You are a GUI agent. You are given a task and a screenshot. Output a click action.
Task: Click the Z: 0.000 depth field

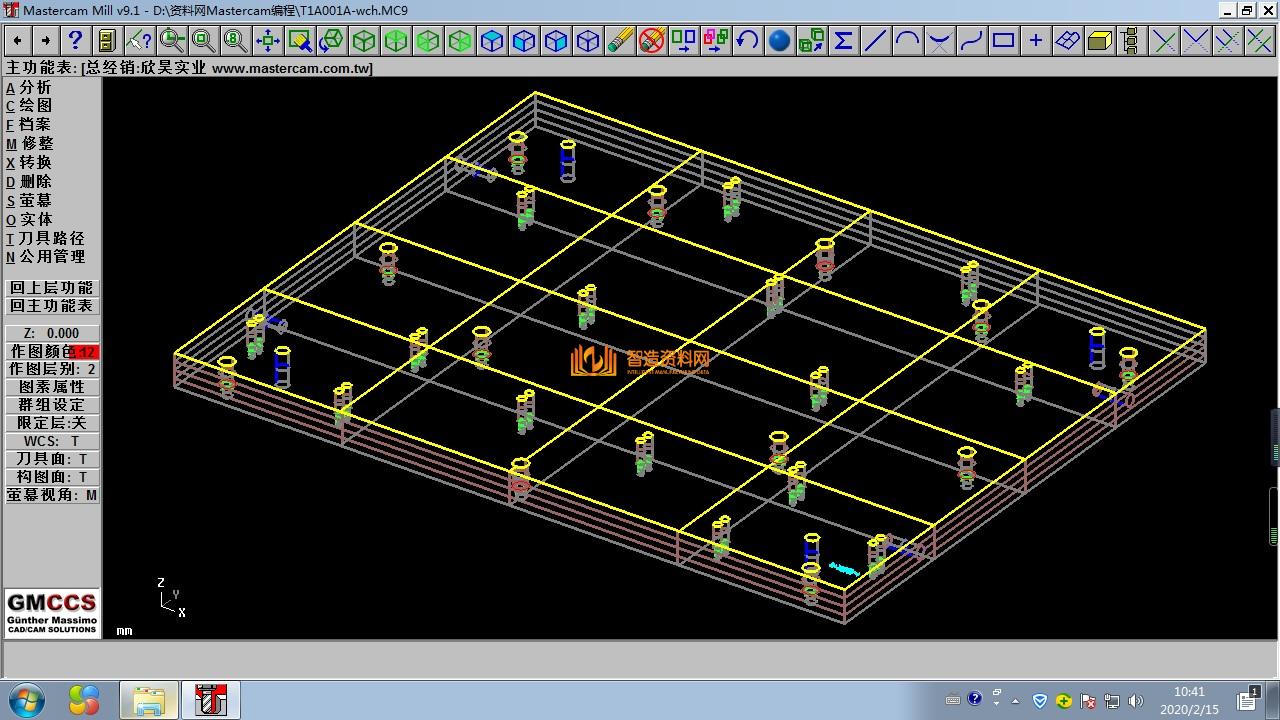[x=52, y=333]
